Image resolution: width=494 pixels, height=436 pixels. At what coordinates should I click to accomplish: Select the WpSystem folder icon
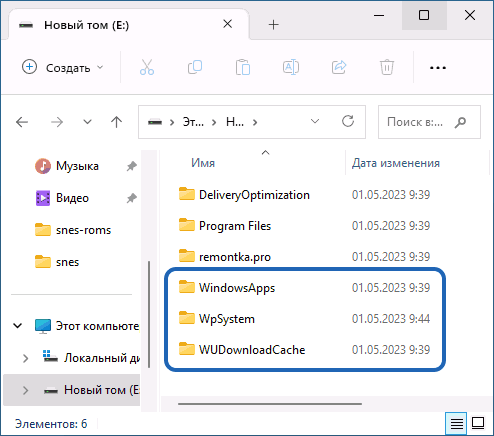(187, 318)
